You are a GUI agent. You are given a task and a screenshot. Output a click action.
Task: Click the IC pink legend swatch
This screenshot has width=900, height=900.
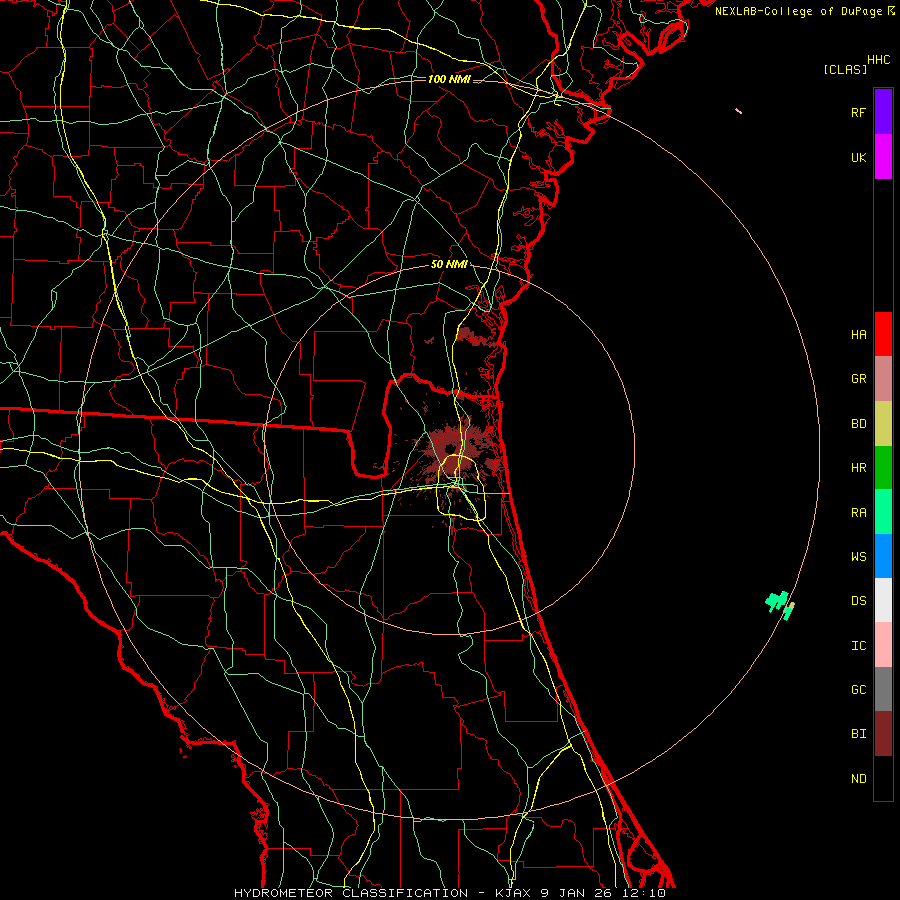coord(883,645)
